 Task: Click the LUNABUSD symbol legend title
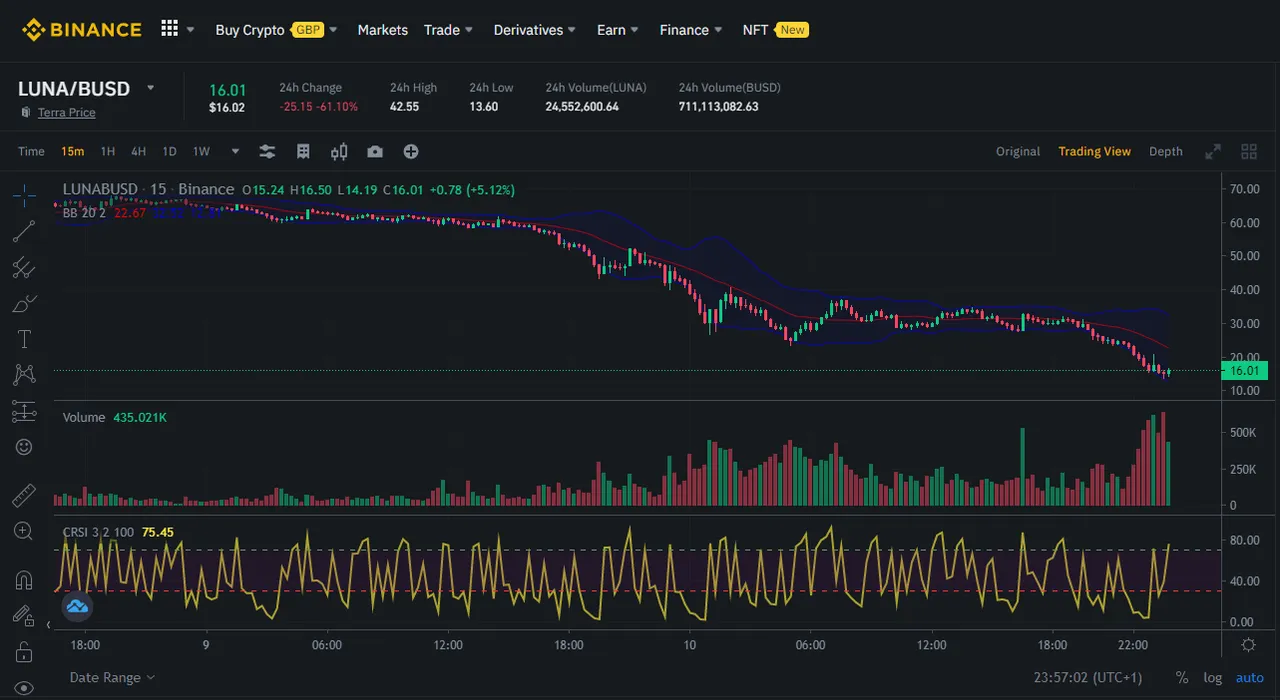pos(148,189)
